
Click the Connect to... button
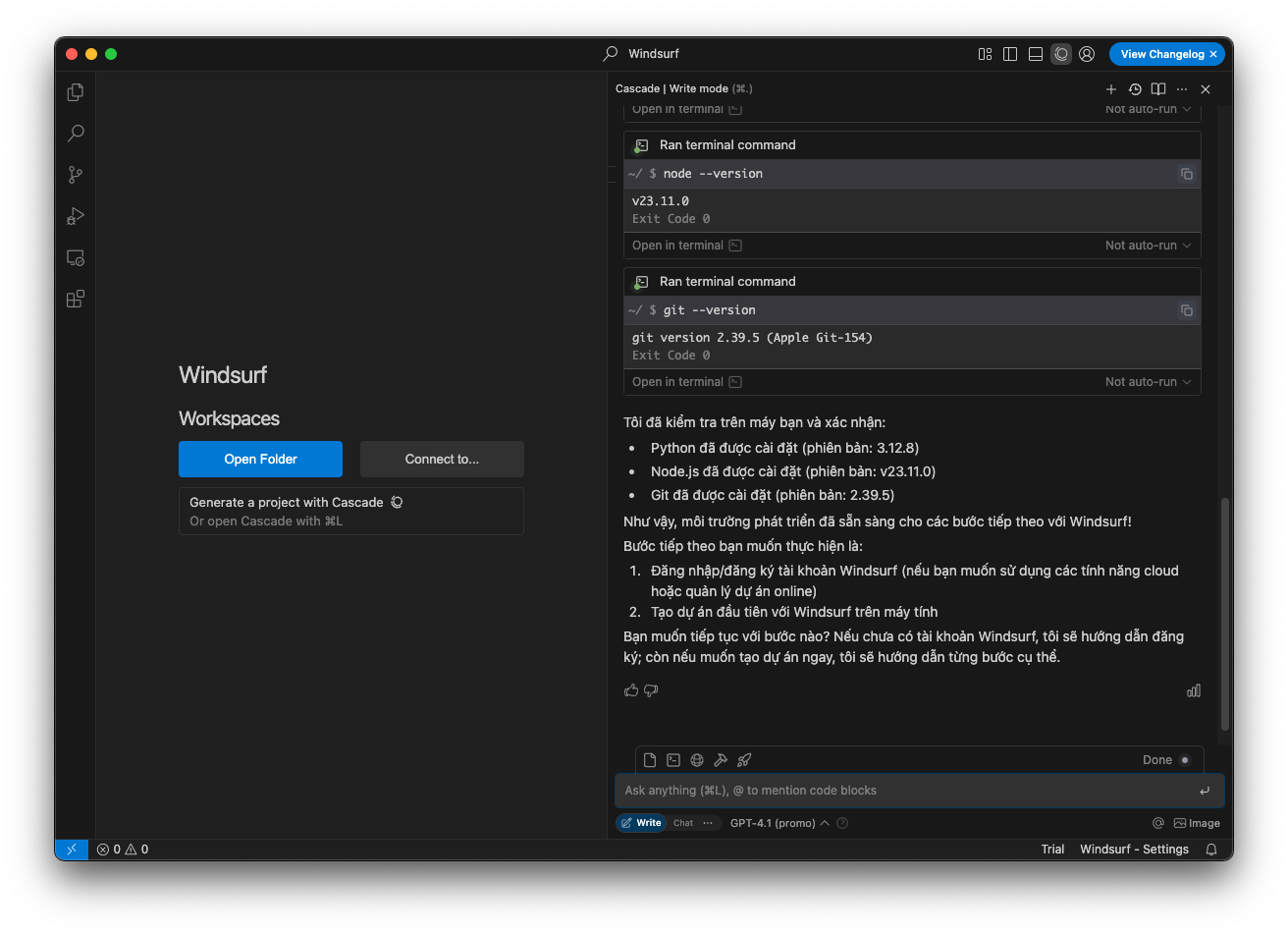[x=442, y=459]
